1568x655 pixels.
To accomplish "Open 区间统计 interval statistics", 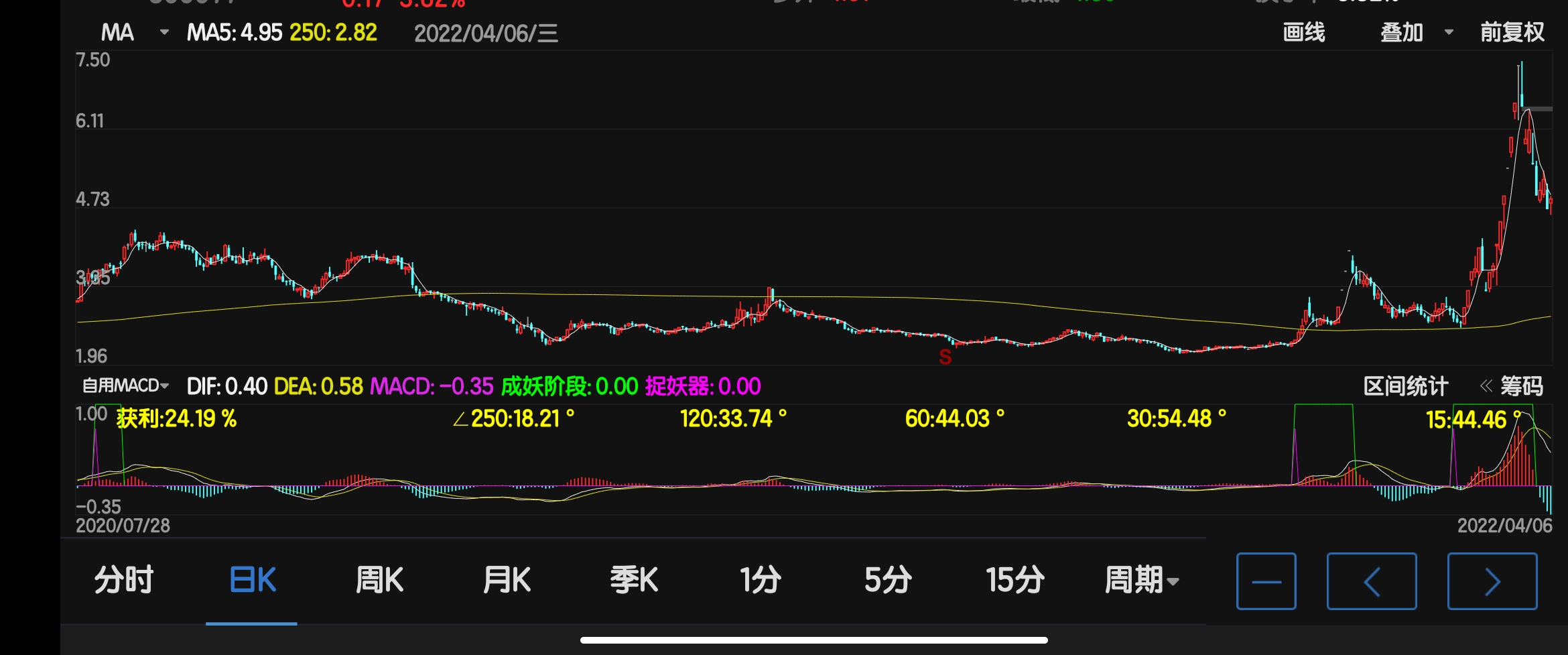I will click(1406, 386).
